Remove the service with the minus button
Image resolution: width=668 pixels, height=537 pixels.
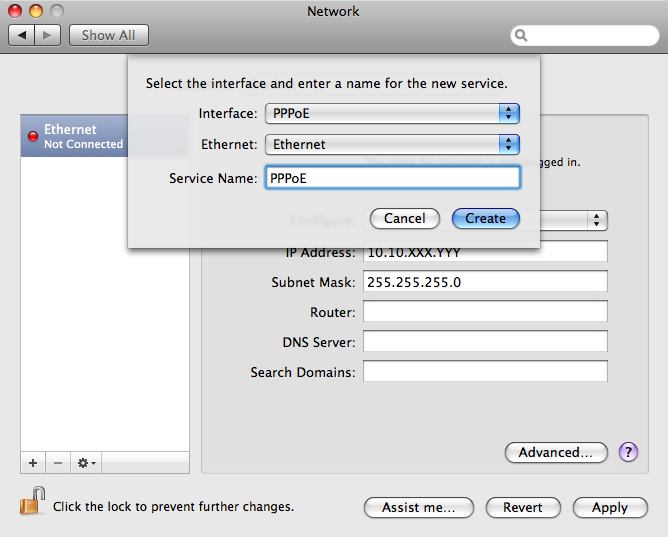tap(58, 463)
